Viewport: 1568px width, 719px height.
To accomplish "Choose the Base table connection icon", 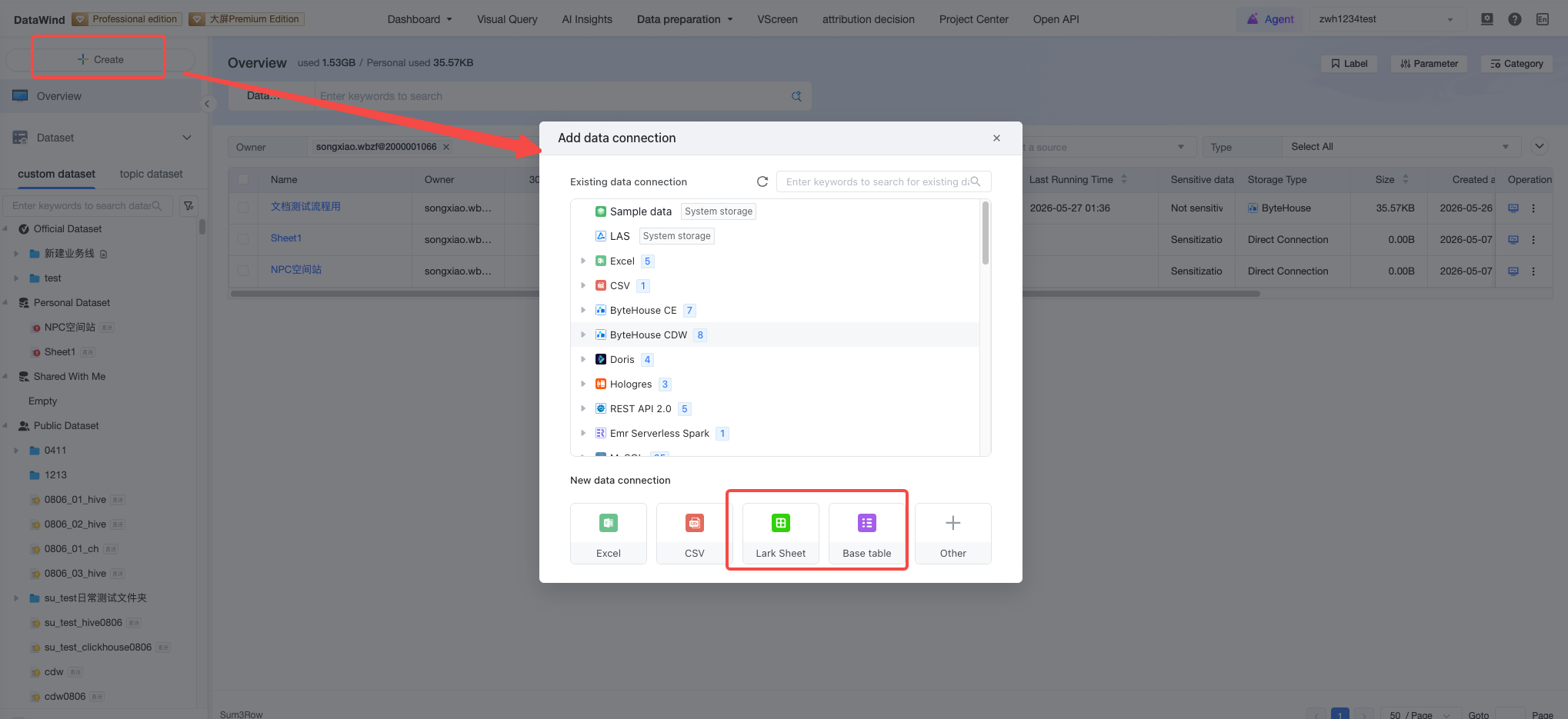I will pos(866,523).
